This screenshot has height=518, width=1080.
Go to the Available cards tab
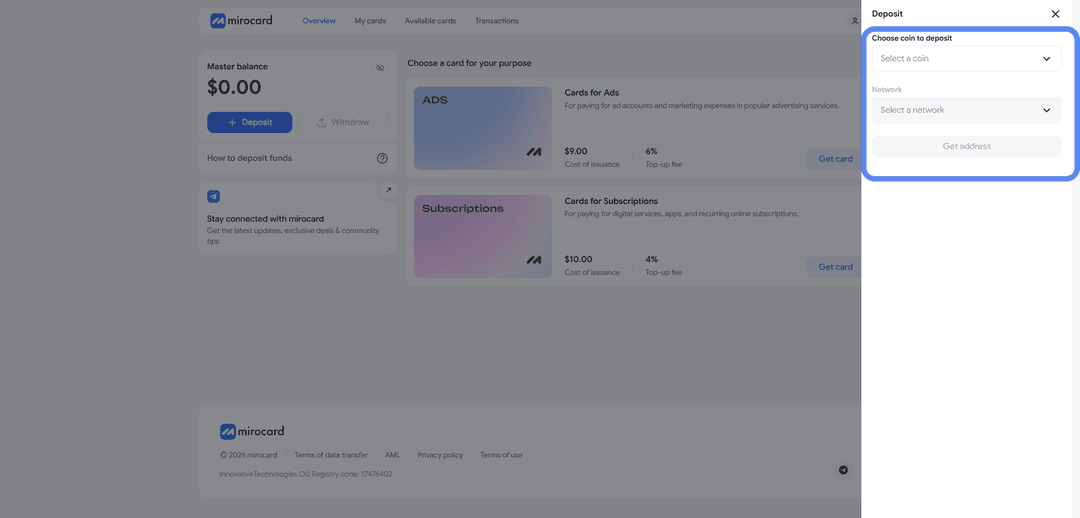point(430,21)
